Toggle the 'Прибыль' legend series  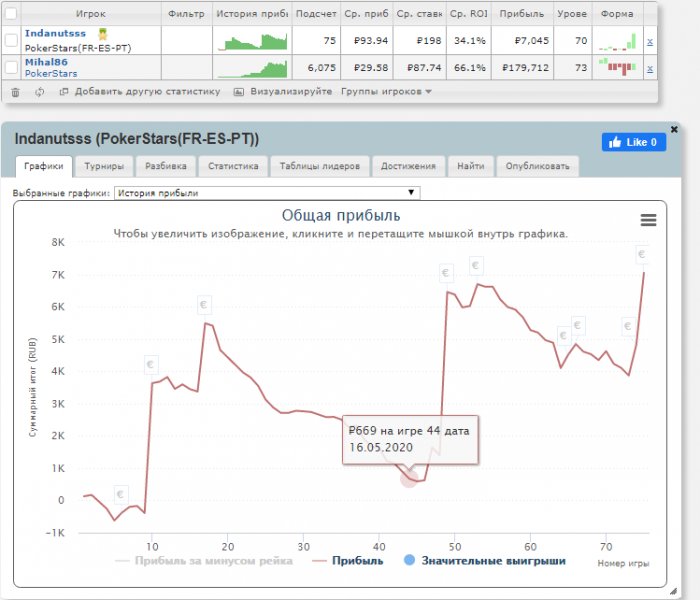(348, 561)
